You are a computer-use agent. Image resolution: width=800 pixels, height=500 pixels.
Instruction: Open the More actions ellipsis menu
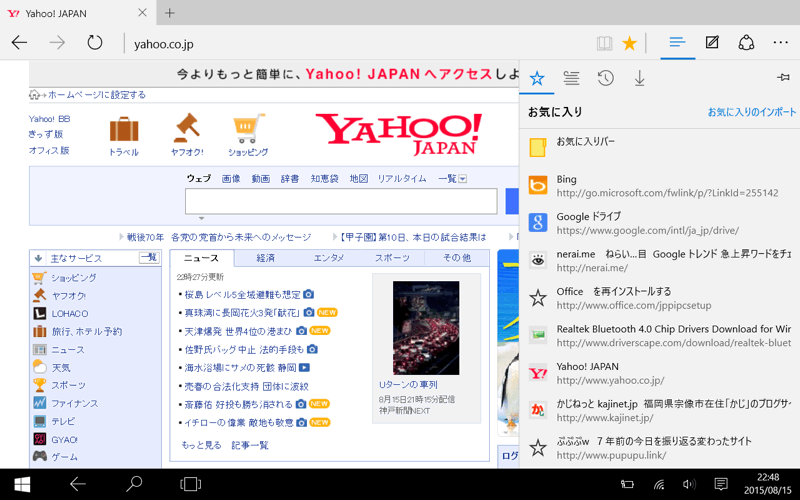(x=780, y=43)
